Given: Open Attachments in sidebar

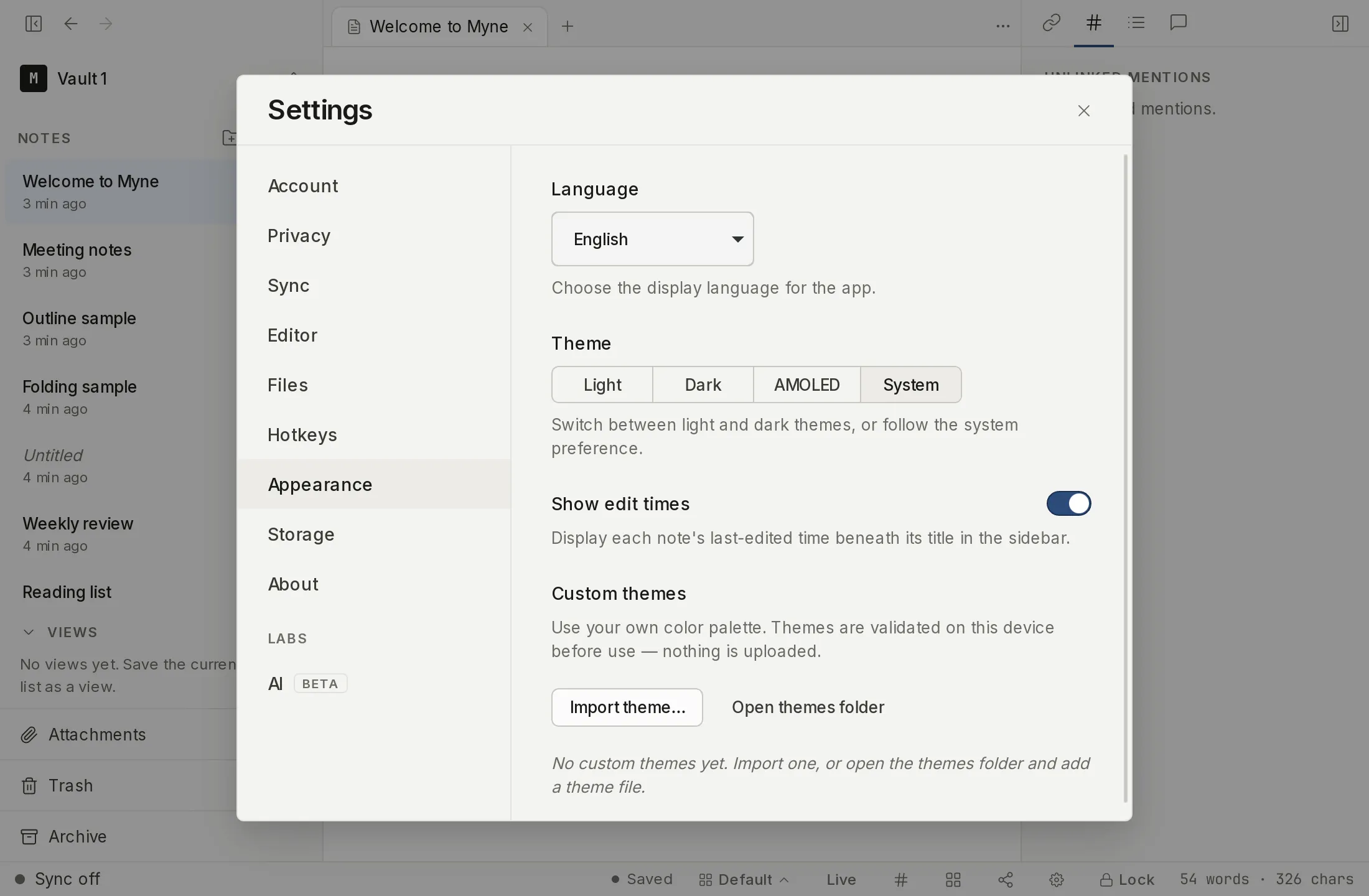Looking at the screenshot, I should (x=118, y=734).
